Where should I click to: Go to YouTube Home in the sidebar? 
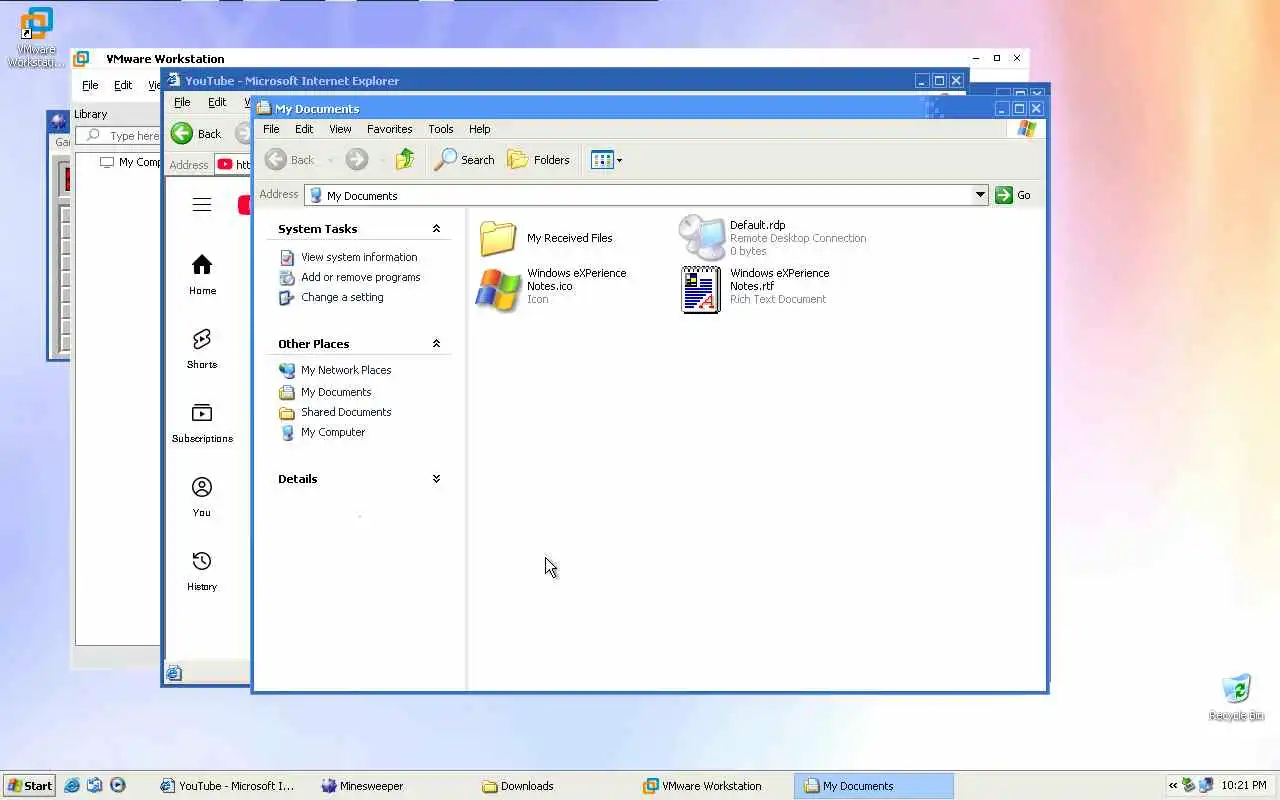pyautogui.click(x=202, y=274)
